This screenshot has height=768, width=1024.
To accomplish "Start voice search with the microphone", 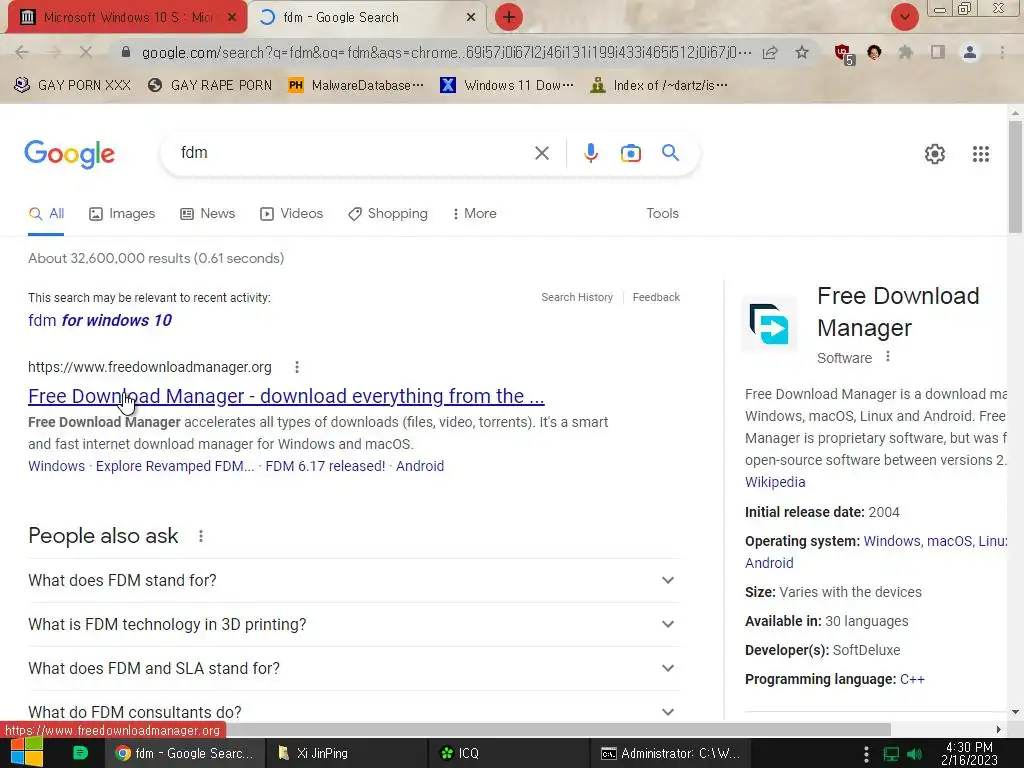I will tap(590, 153).
